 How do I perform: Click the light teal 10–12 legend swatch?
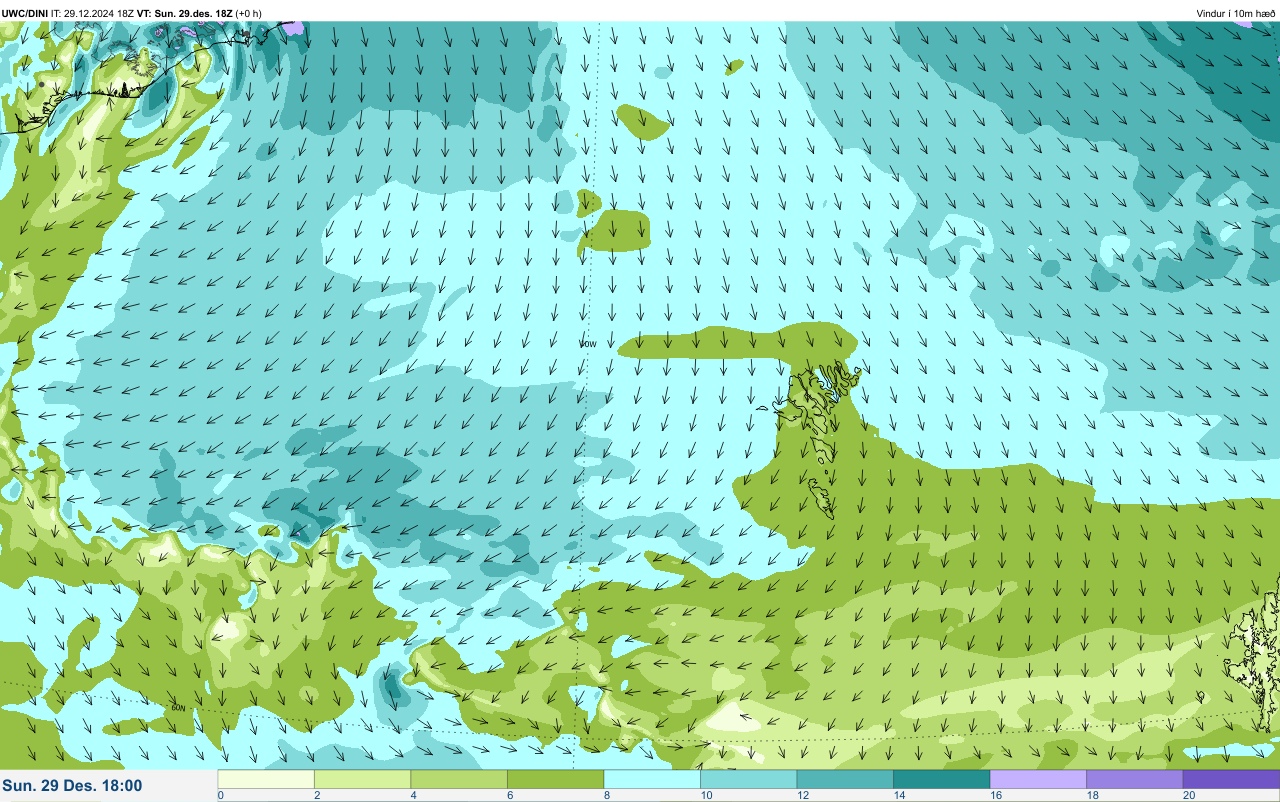point(748,779)
